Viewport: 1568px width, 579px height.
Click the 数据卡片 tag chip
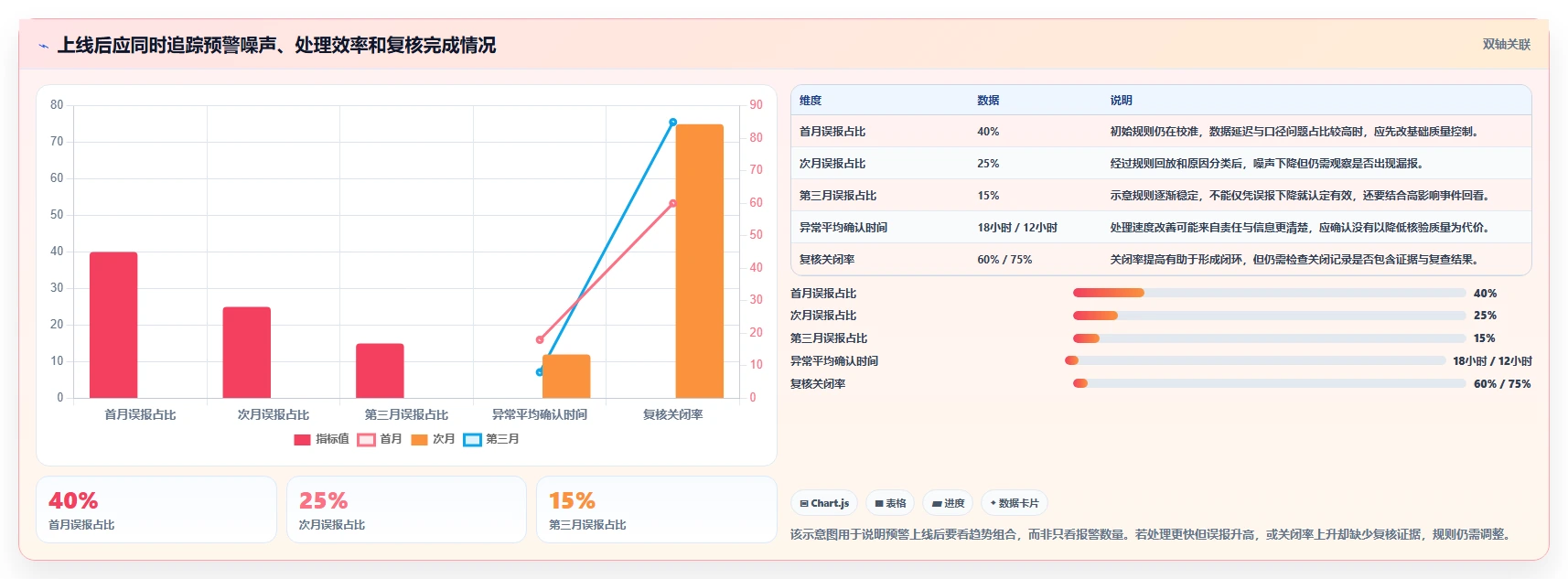[x=1015, y=503]
